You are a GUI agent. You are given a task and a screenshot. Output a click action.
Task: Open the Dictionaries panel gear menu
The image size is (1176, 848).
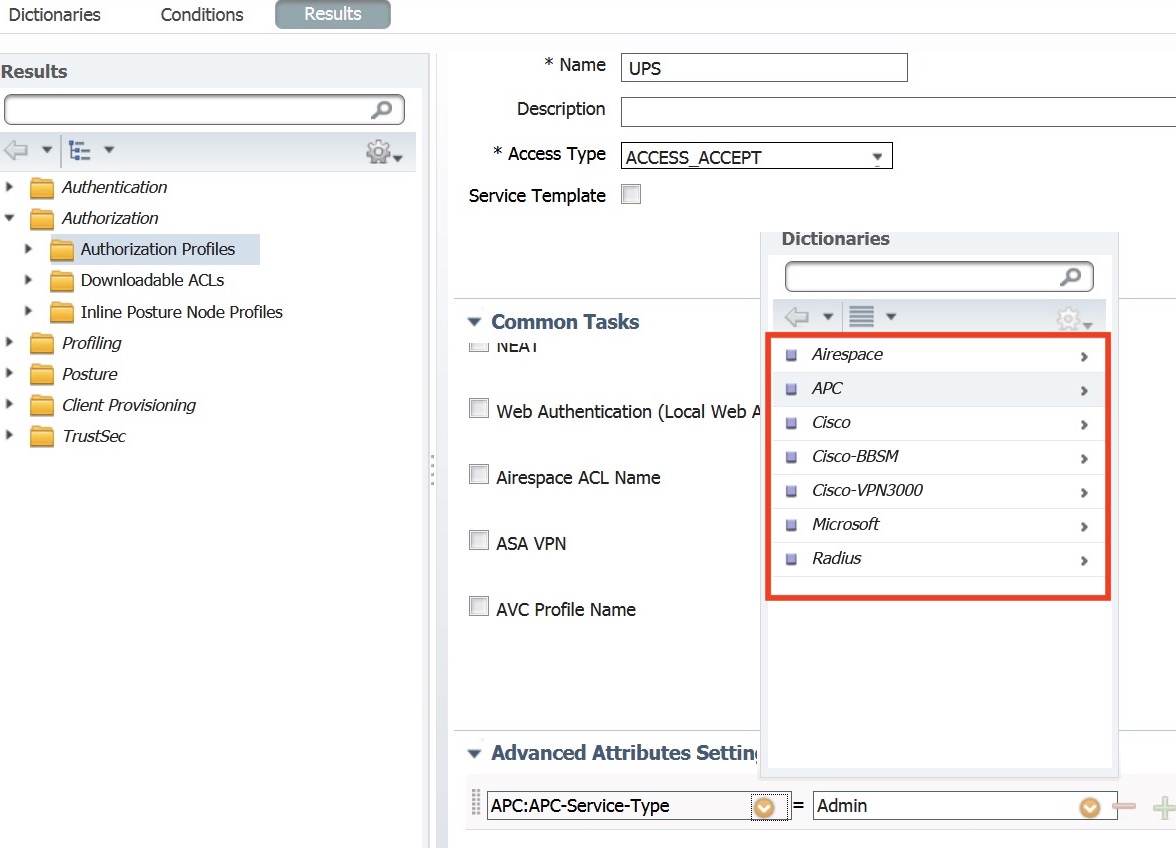click(1068, 318)
